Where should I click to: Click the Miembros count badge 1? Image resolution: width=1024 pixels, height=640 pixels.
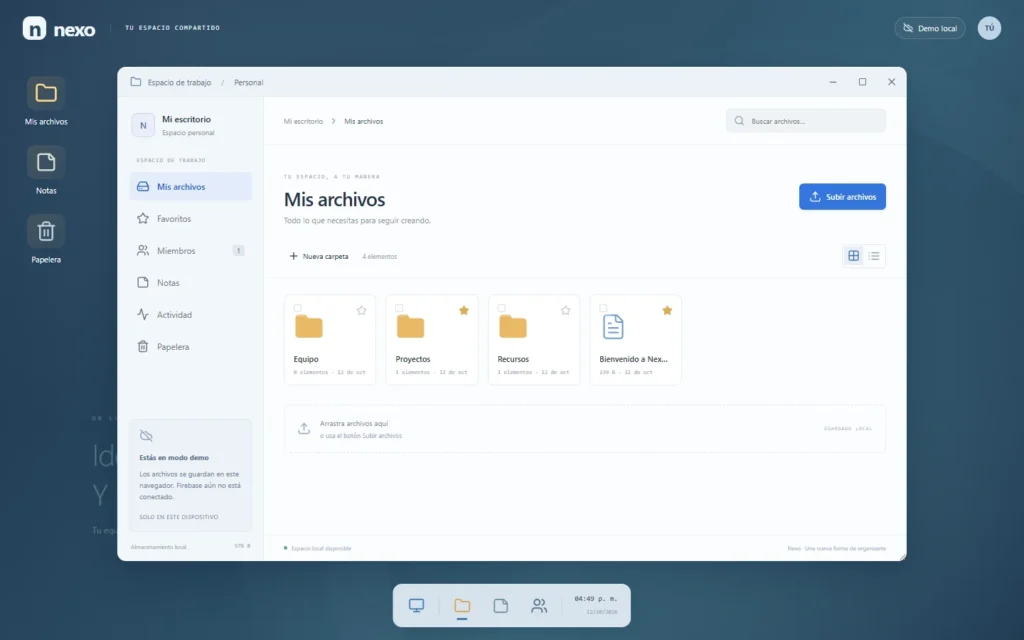click(238, 251)
